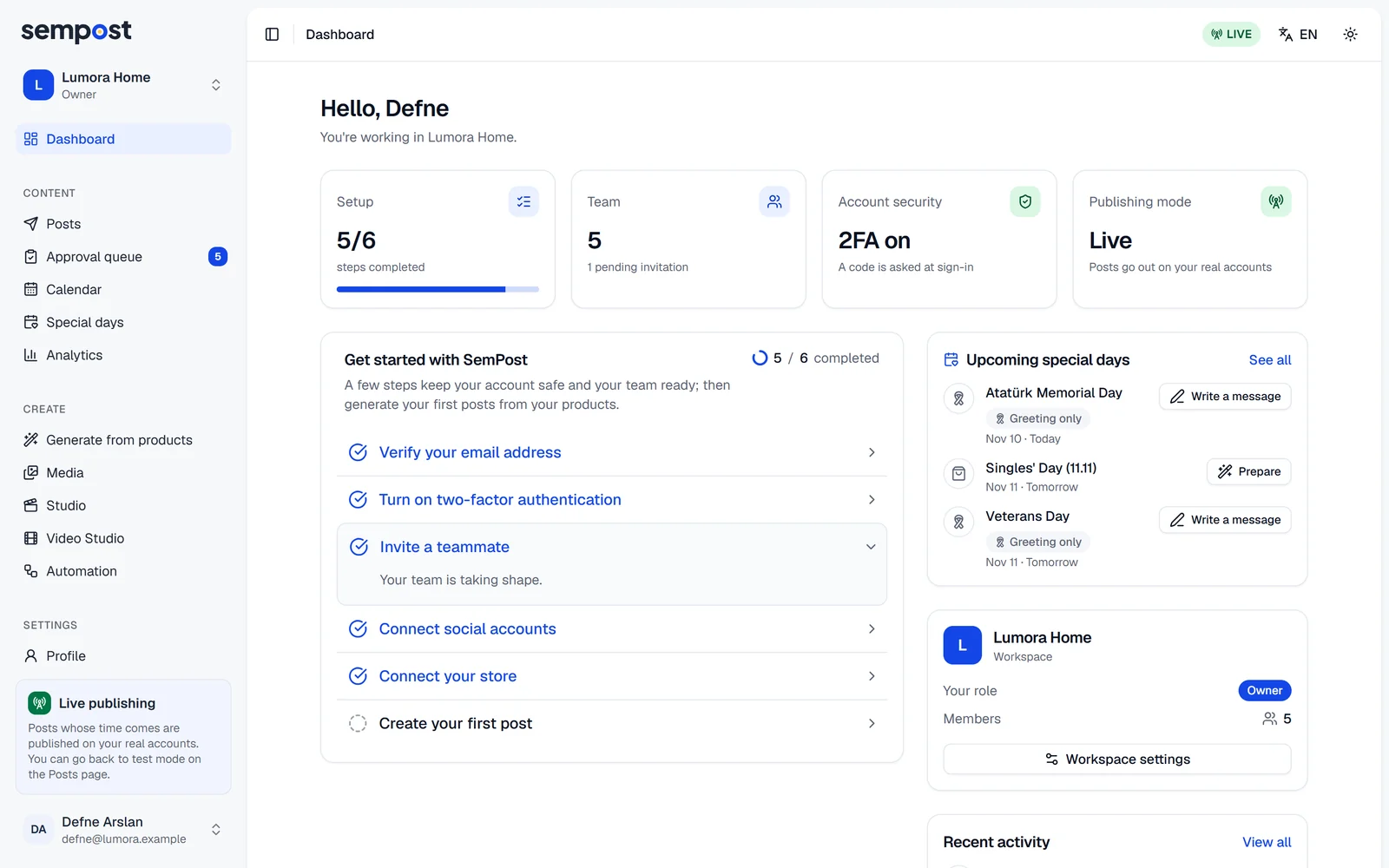
Task: Click the Connect your store check icon
Action: point(358,676)
